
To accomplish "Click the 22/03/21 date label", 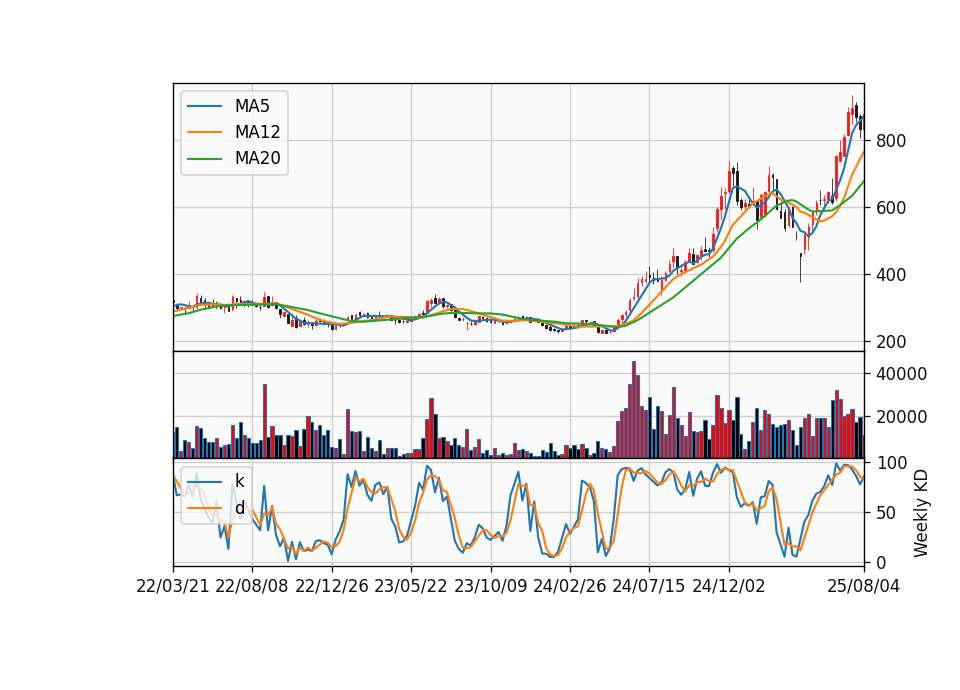I will (x=173, y=587).
